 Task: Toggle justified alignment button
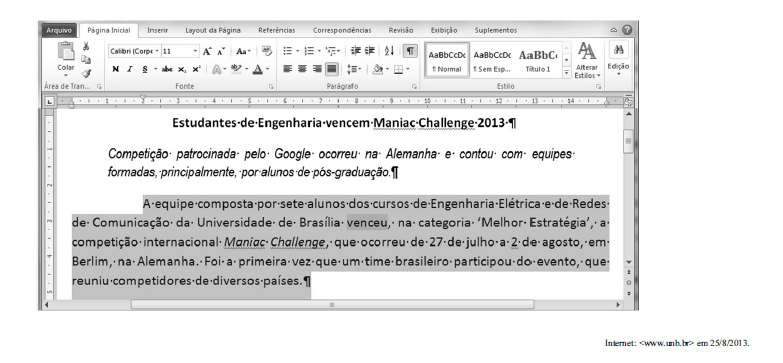tap(332, 69)
